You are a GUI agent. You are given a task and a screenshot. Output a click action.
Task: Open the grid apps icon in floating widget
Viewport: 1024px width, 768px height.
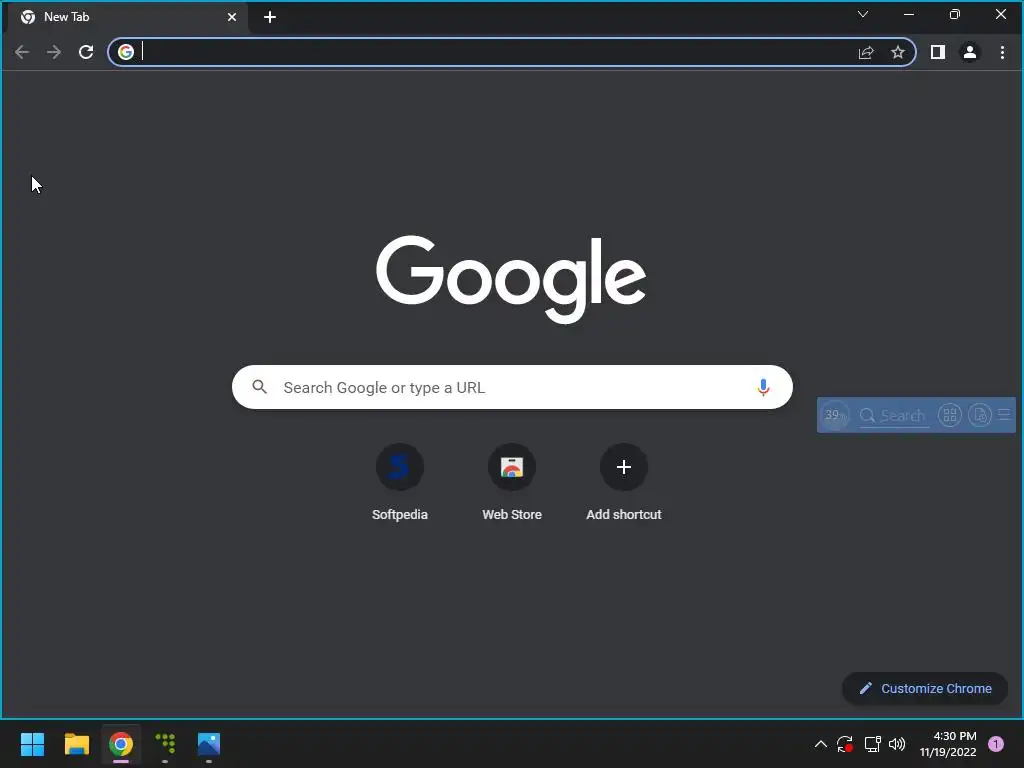click(x=950, y=415)
